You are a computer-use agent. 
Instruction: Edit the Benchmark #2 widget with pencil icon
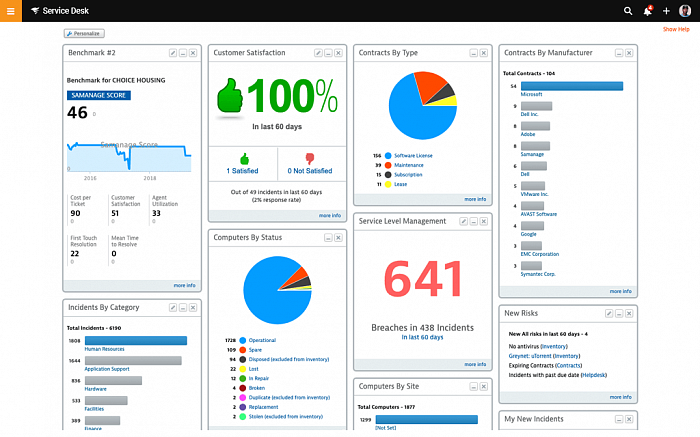(x=173, y=51)
